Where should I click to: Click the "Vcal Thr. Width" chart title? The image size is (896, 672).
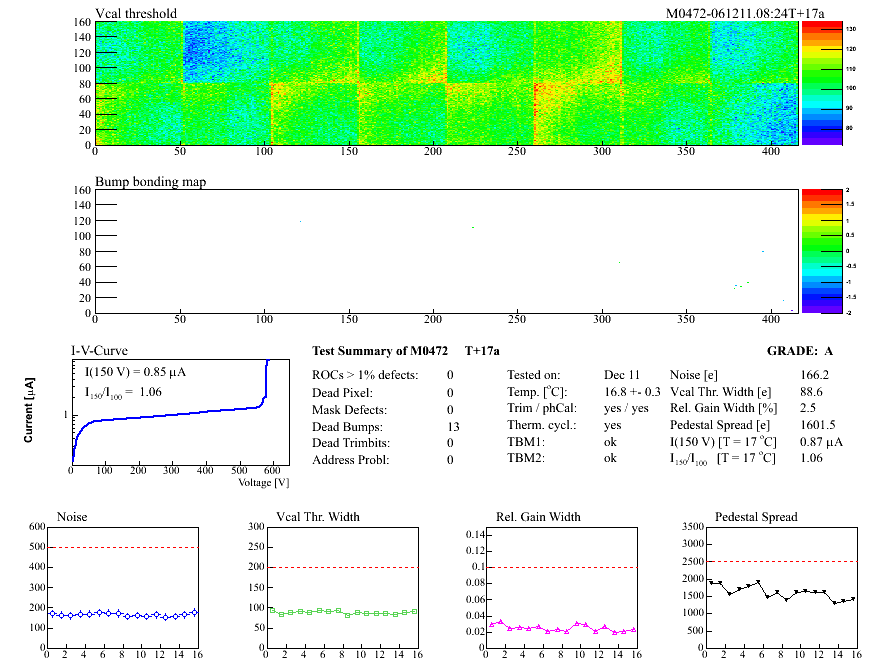tap(317, 517)
